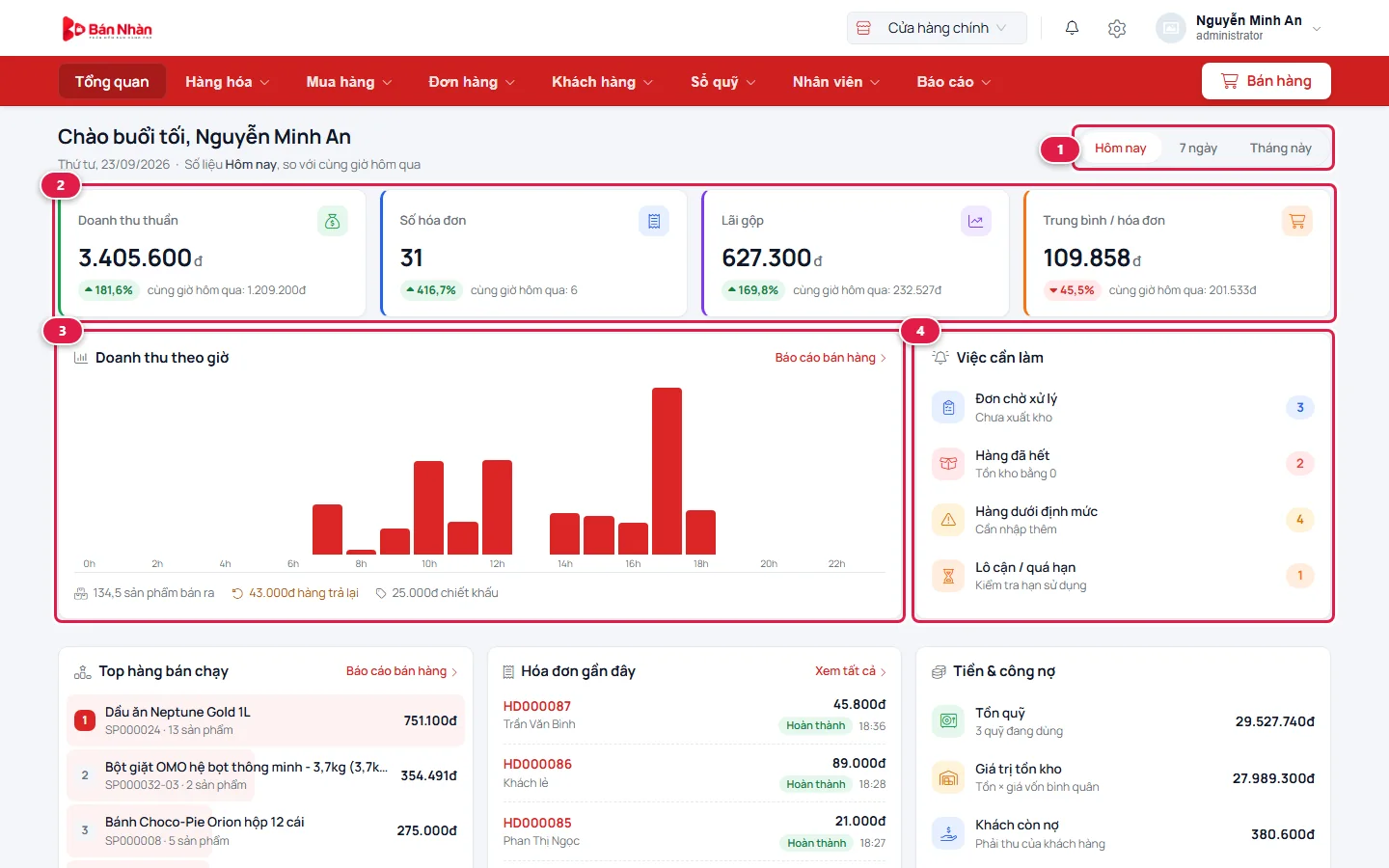Click the invoice icon in Số hóa đơn card
This screenshot has width=1389, height=868.
pyautogui.click(x=654, y=221)
